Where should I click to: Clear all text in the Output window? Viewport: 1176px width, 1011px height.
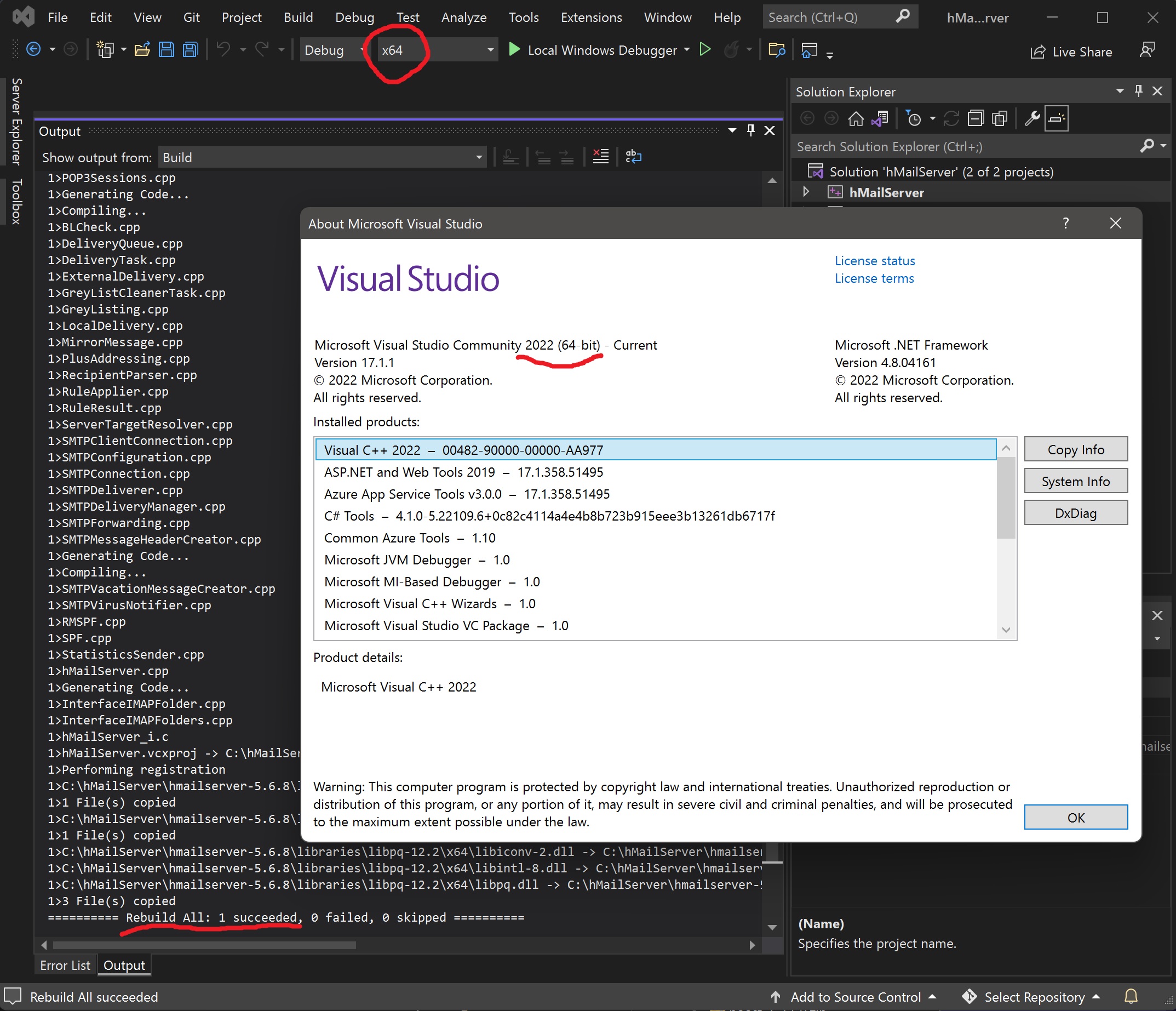(600, 157)
